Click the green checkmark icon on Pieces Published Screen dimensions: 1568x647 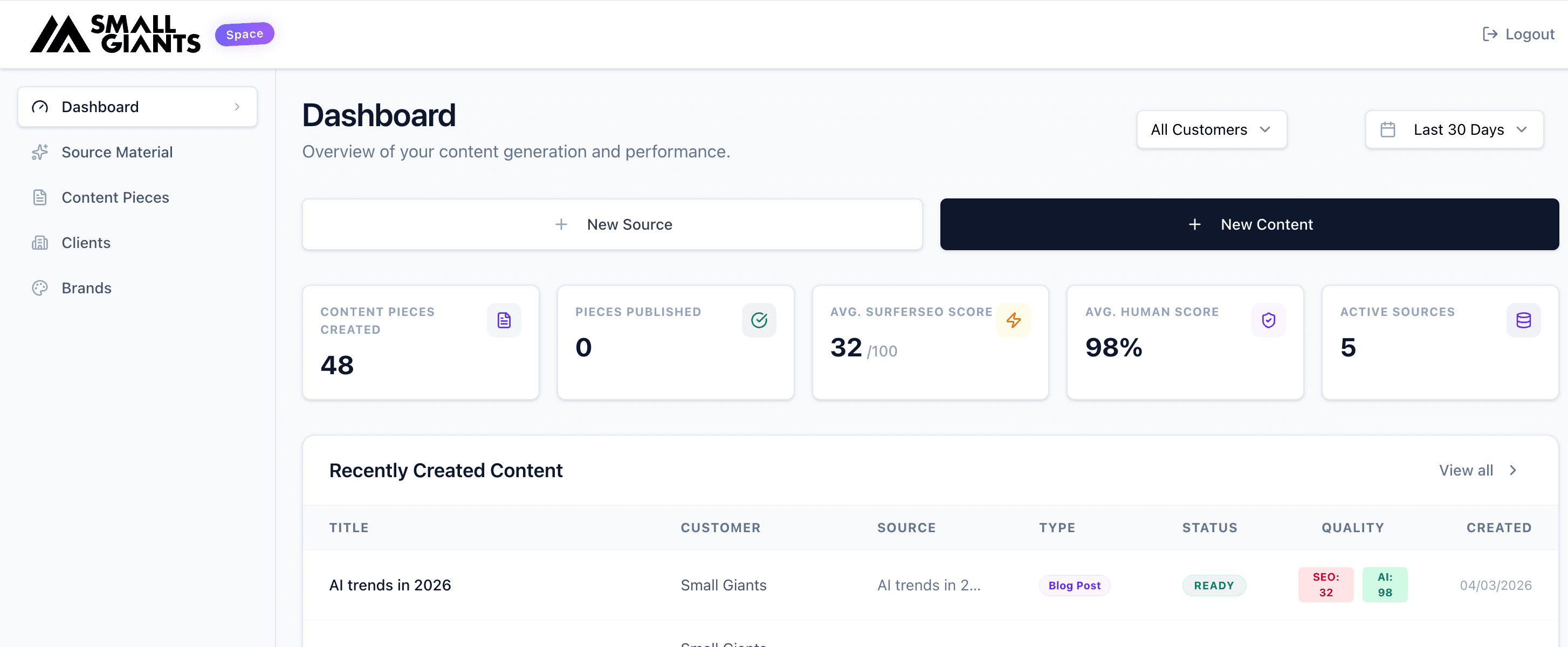tap(759, 320)
